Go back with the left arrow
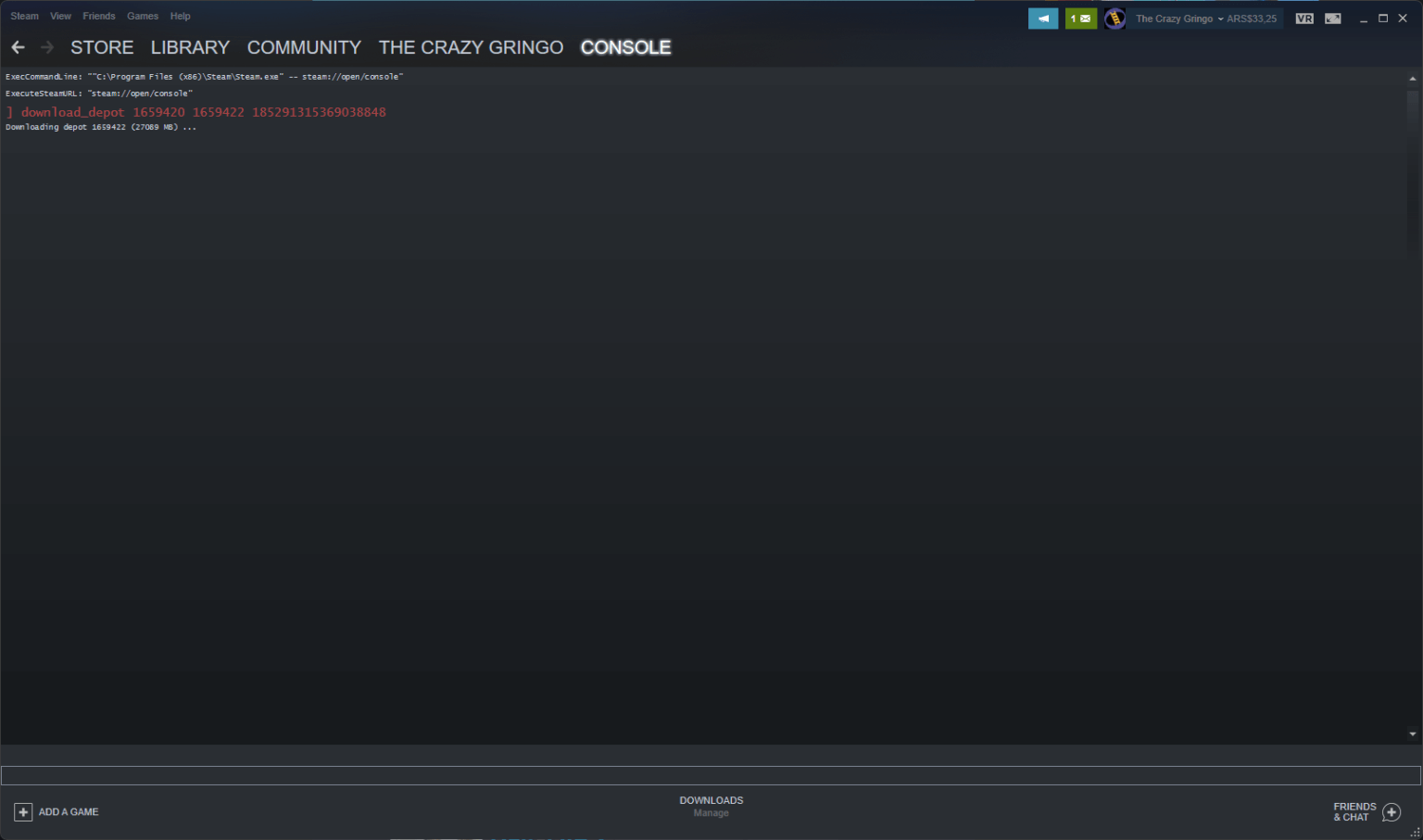The image size is (1423, 840). point(18,47)
